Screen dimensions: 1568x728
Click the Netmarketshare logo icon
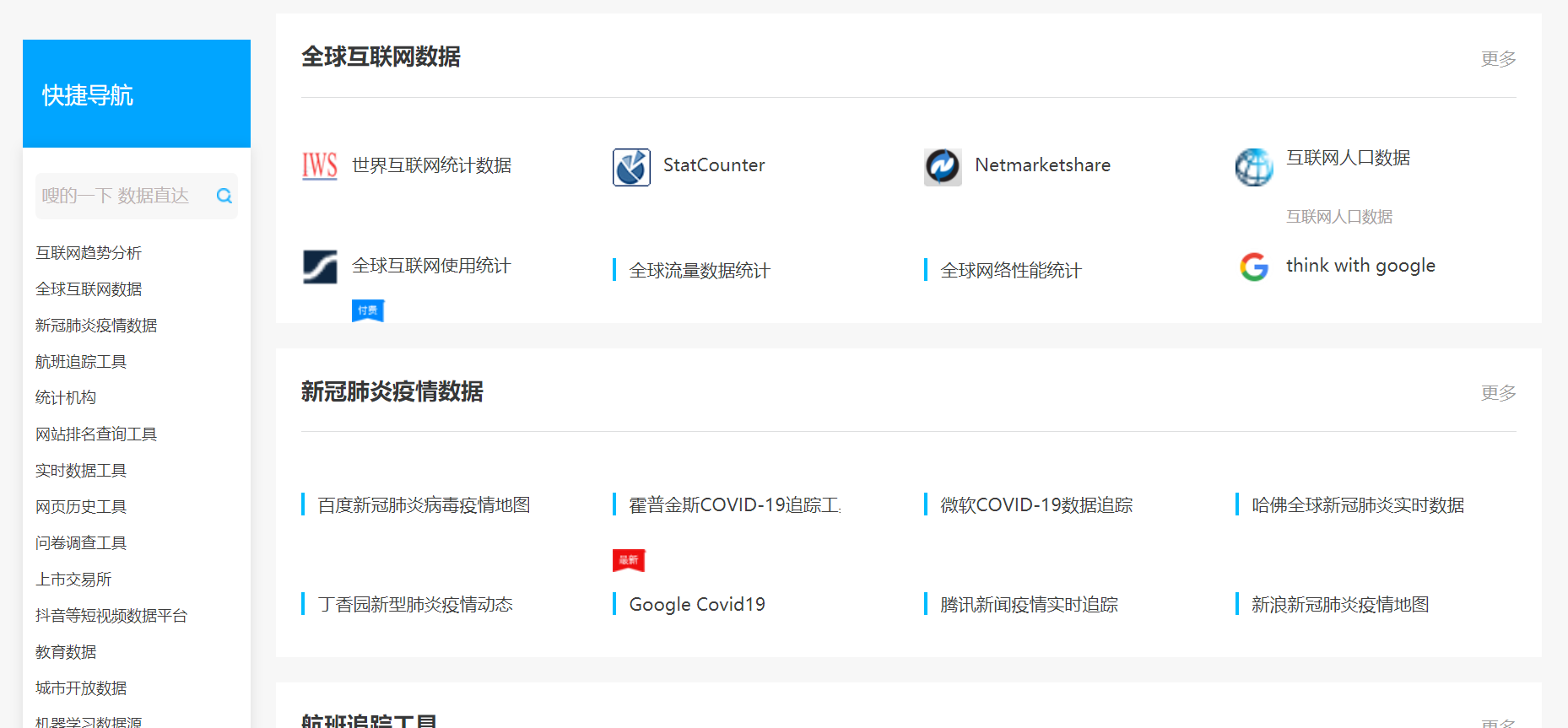943,167
